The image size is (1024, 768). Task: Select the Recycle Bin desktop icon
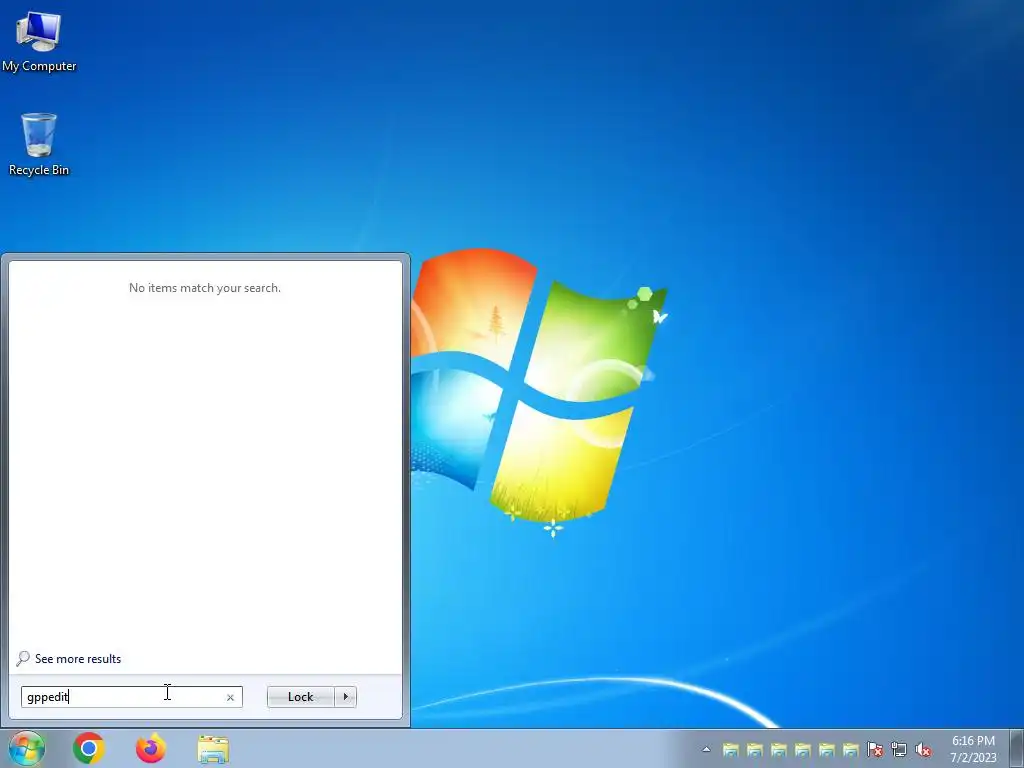coord(39,144)
